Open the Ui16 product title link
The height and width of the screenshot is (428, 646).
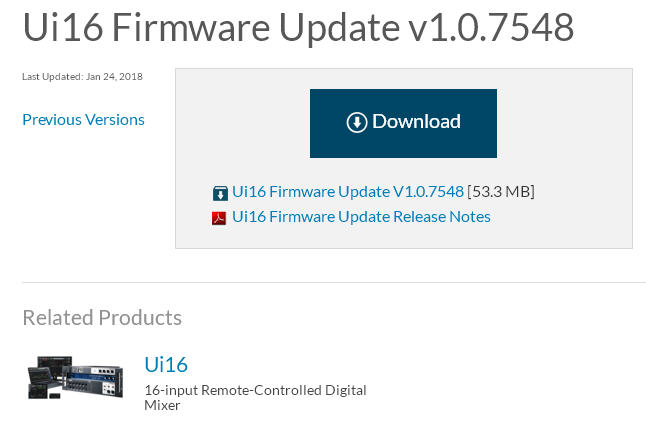pyautogui.click(x=166, y=364)
